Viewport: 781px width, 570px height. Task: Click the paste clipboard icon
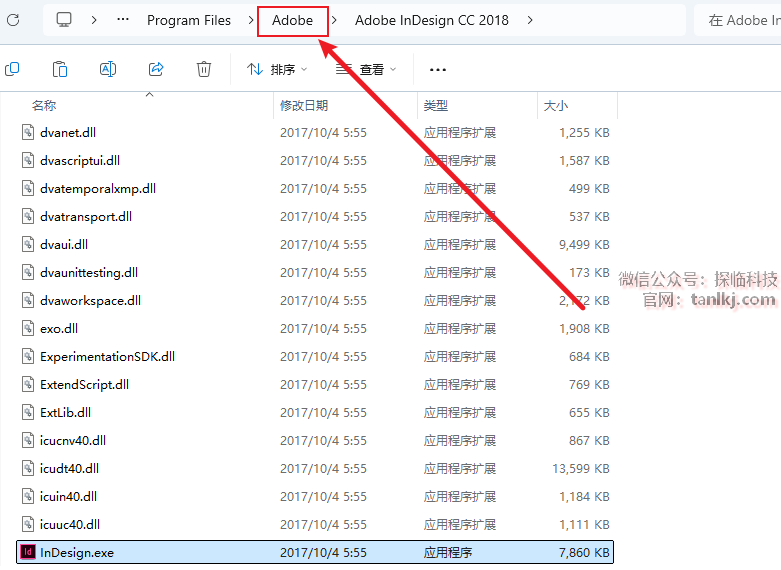(x=60, y=69)
